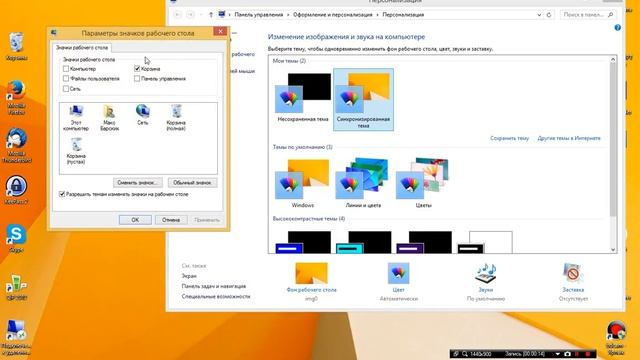Click the 'Сменить значок...' button
Screen dimensions: 640x360
(138, 182)
